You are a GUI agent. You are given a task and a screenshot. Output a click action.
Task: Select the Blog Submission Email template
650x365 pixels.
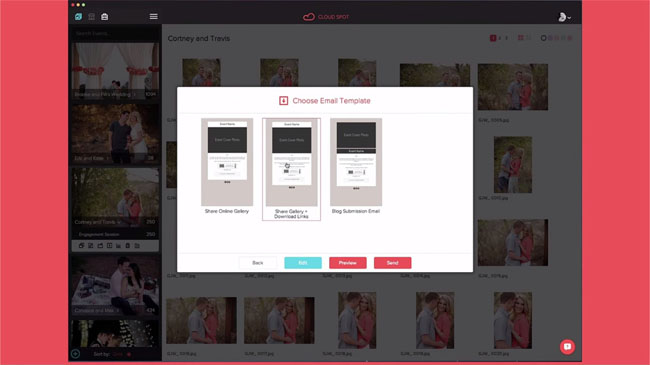pos(356,166)
